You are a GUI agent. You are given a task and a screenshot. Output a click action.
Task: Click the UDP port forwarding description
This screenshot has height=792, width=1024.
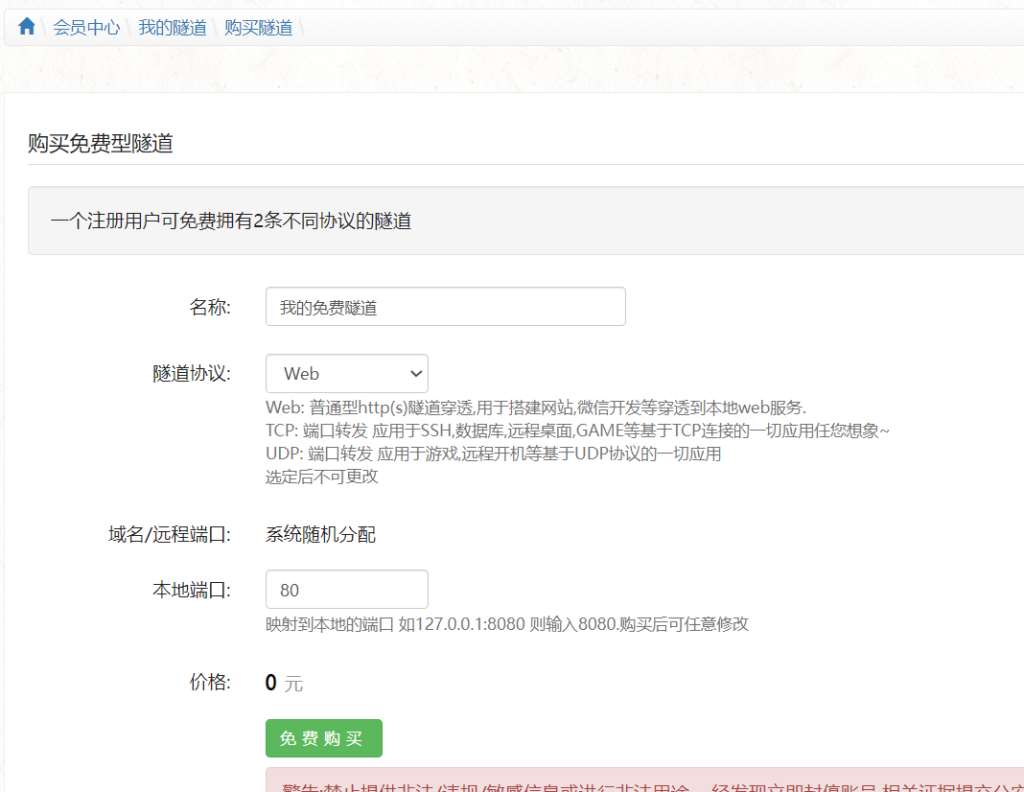tap(493, 454)
